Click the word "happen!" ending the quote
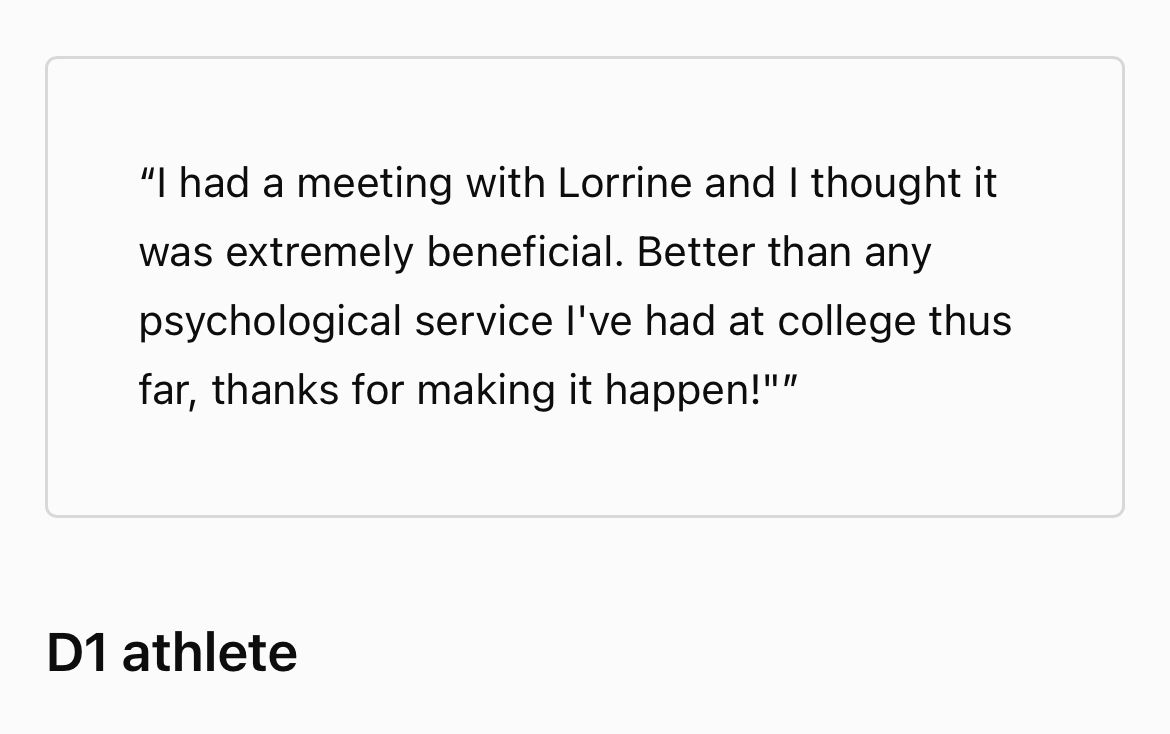This screenshot has height=734, width=1170. [683, 391]
